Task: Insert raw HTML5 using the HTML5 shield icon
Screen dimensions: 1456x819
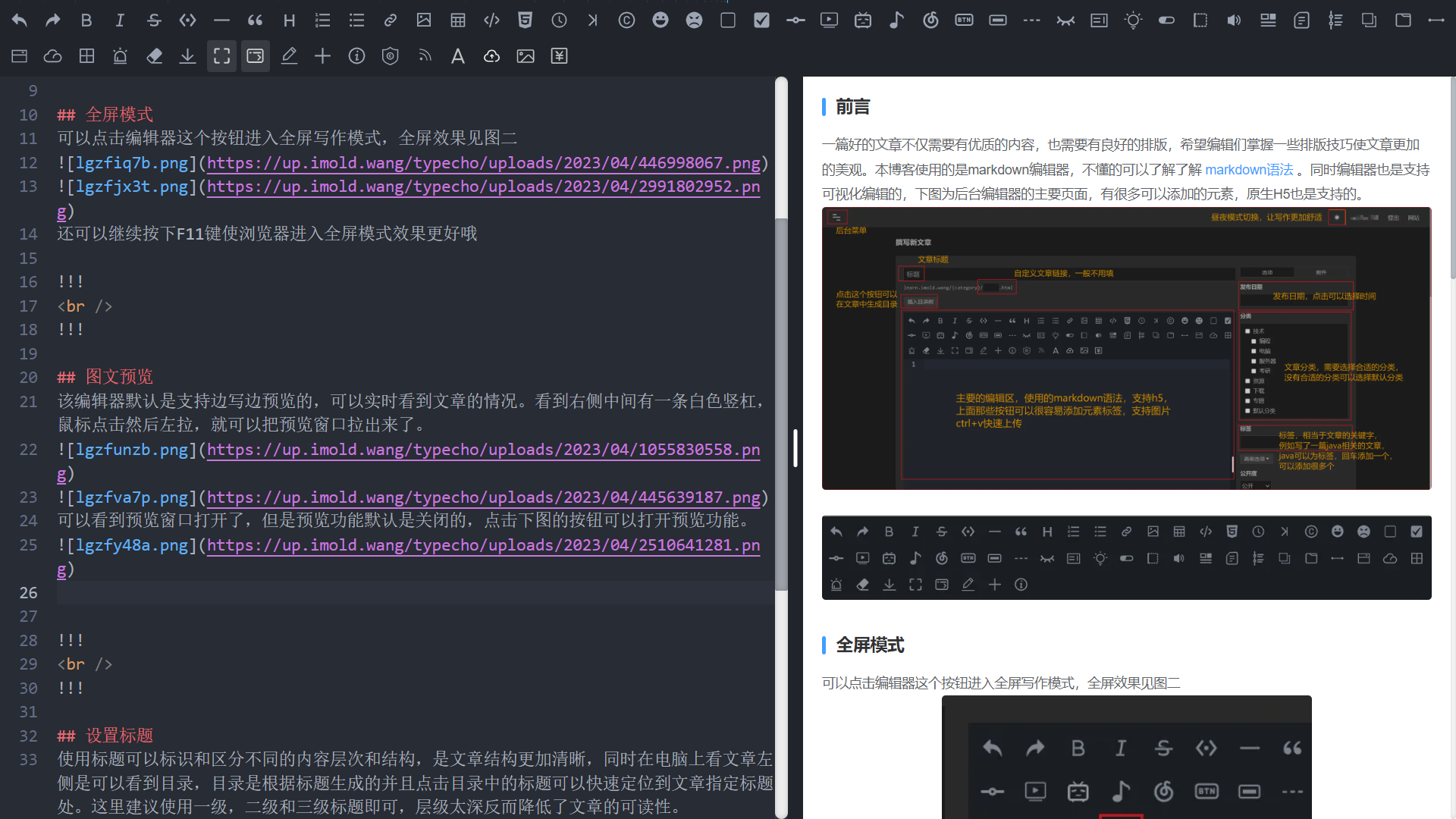Action: tap(525, 20)
